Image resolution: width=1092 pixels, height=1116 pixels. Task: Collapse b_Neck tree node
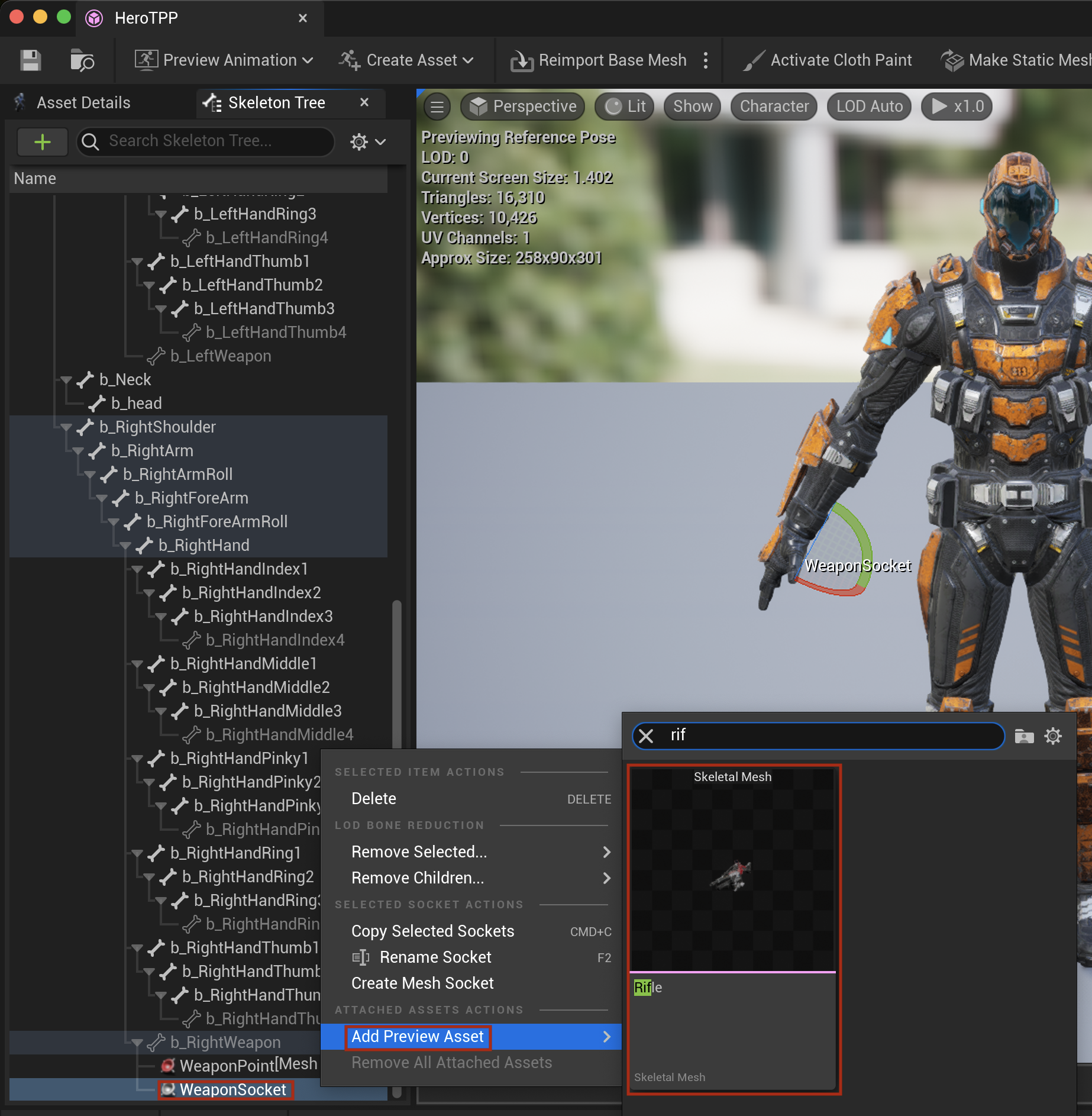tap(66, 380)
